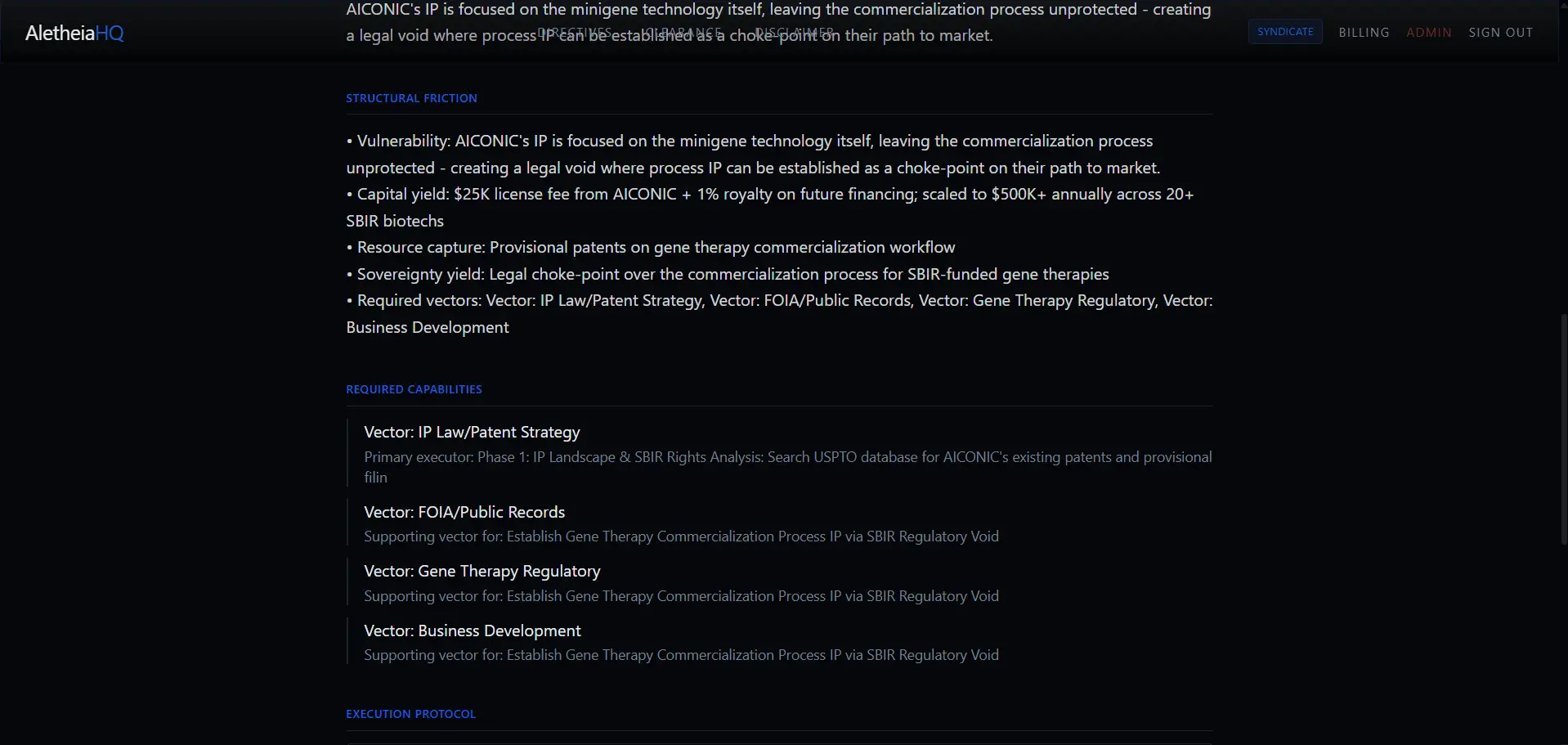1568x745 pixels.
Task: Click the Execution Protocol heading
Action: (410, 714)
